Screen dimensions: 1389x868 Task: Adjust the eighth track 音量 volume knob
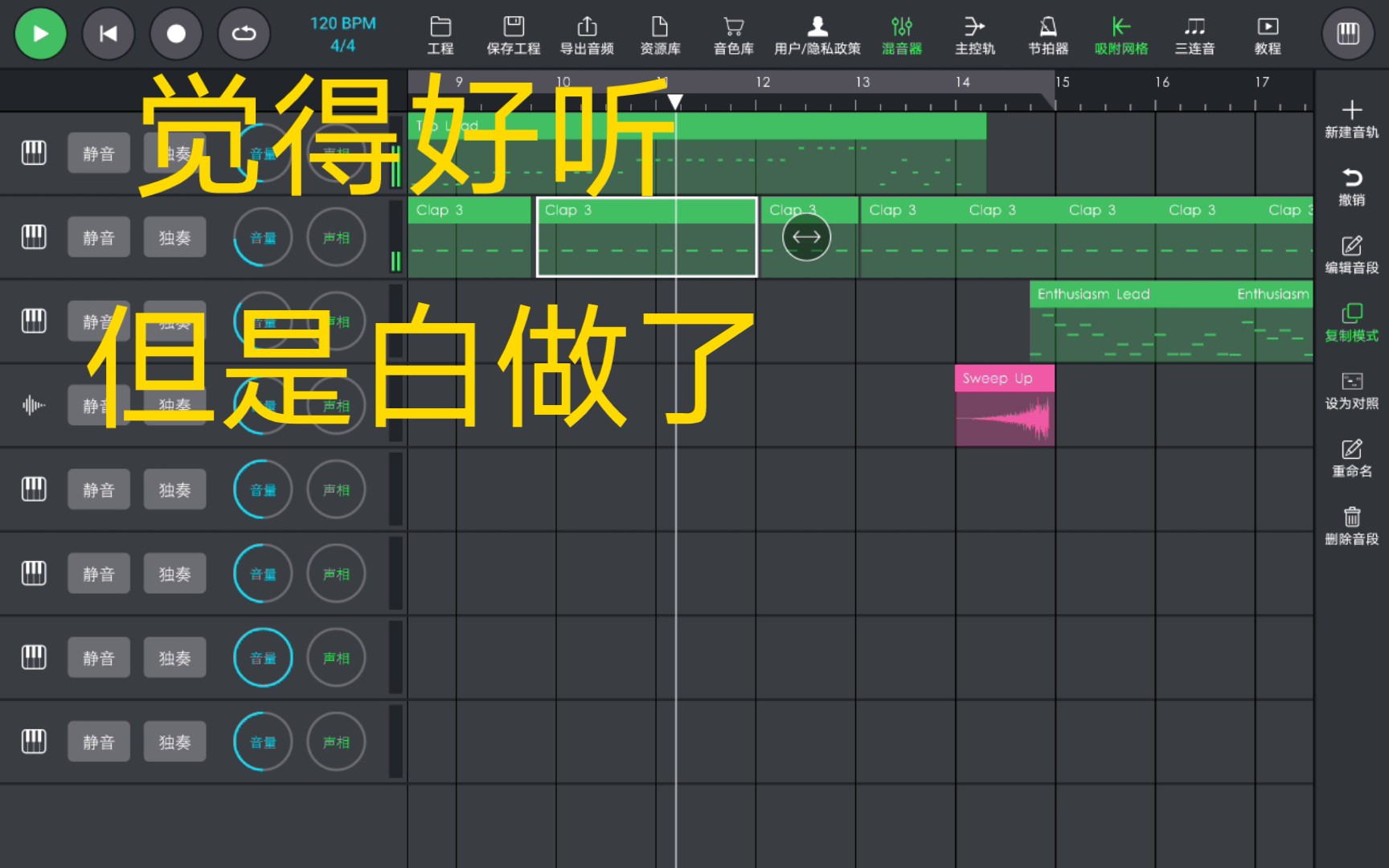263,742
